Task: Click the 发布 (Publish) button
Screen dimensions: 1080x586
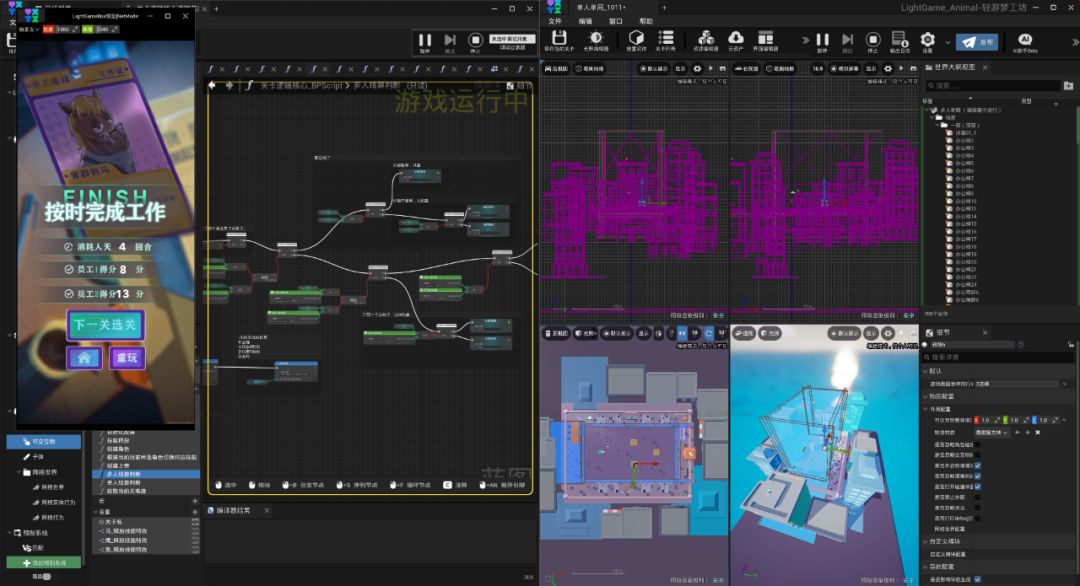Action: (x=976, y=42)
